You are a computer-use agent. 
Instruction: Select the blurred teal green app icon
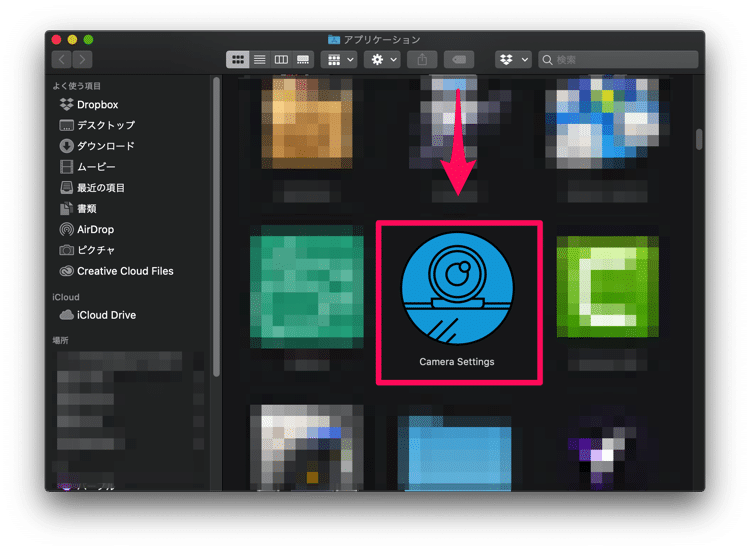pyautogui.click(x=307, y=287)
